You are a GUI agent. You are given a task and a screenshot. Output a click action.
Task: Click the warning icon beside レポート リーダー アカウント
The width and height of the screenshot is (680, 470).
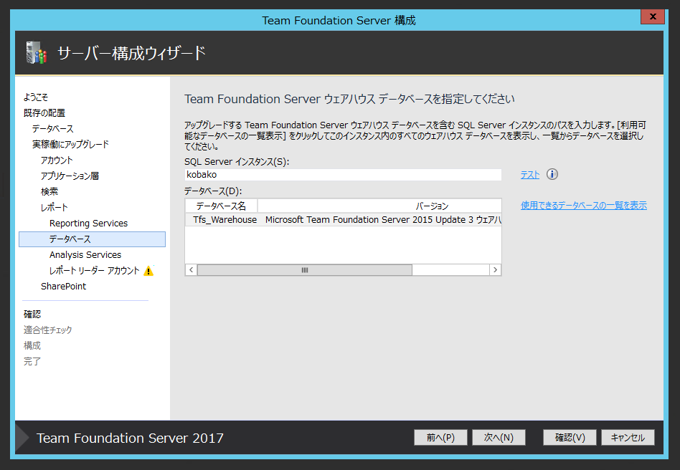148,271
